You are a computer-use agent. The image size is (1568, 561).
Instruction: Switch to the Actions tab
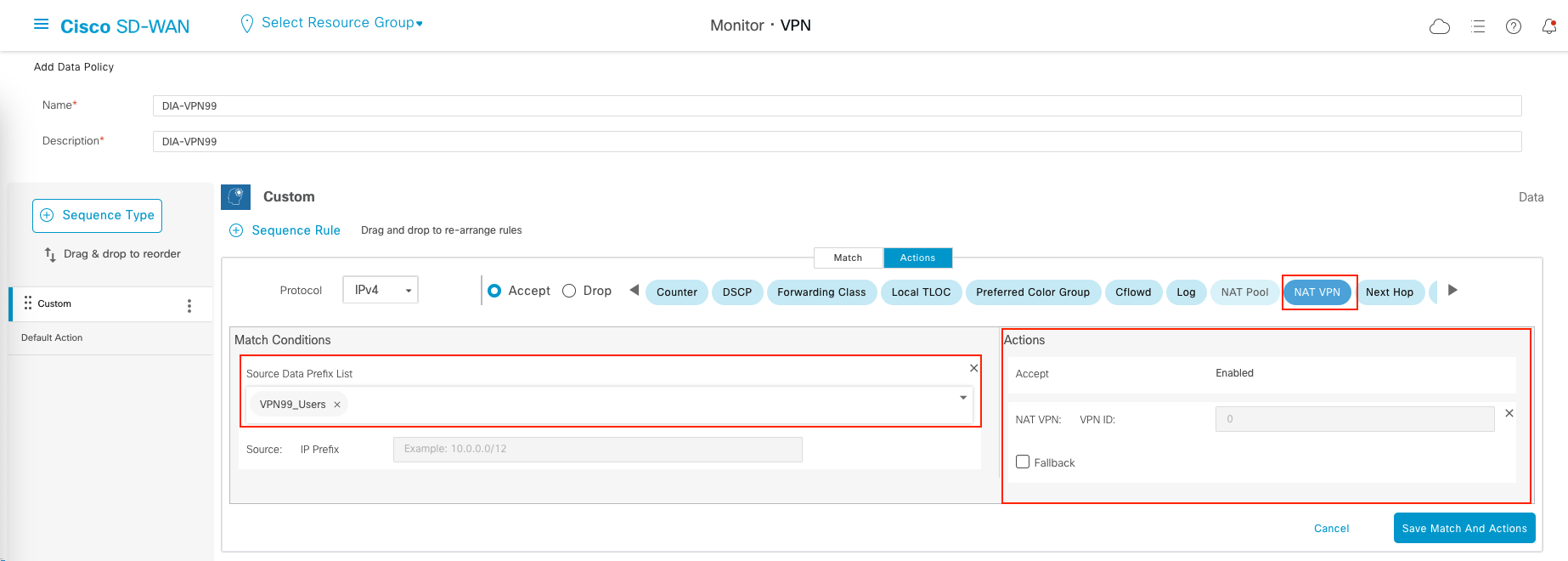(x=917, y=258)
